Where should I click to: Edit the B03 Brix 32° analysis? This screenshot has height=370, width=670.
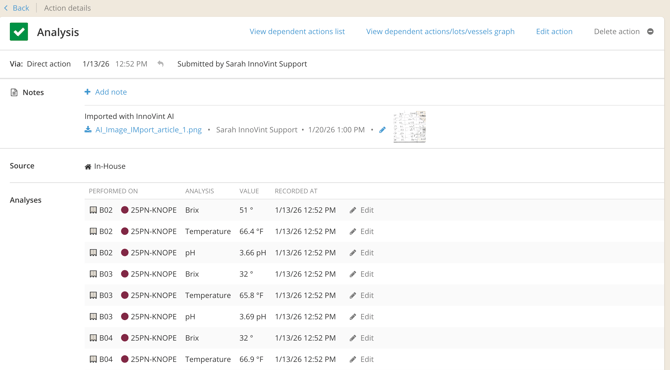(x=361, y=274)
